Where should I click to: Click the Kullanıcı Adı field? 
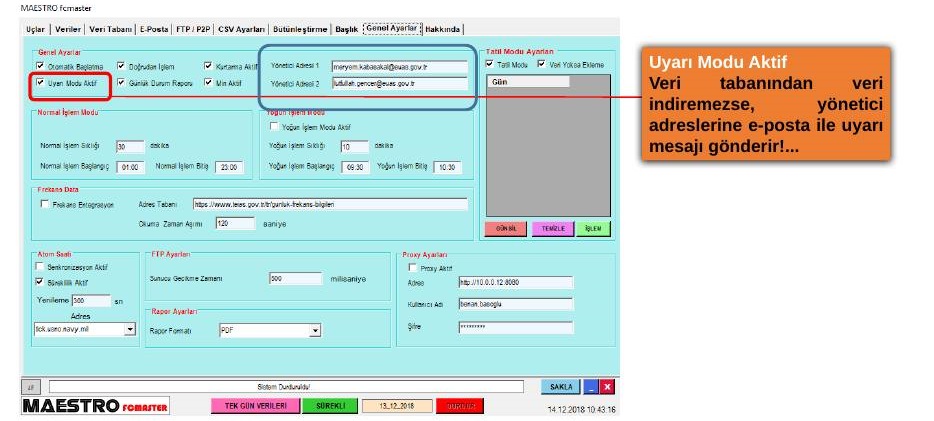point(515,304)
